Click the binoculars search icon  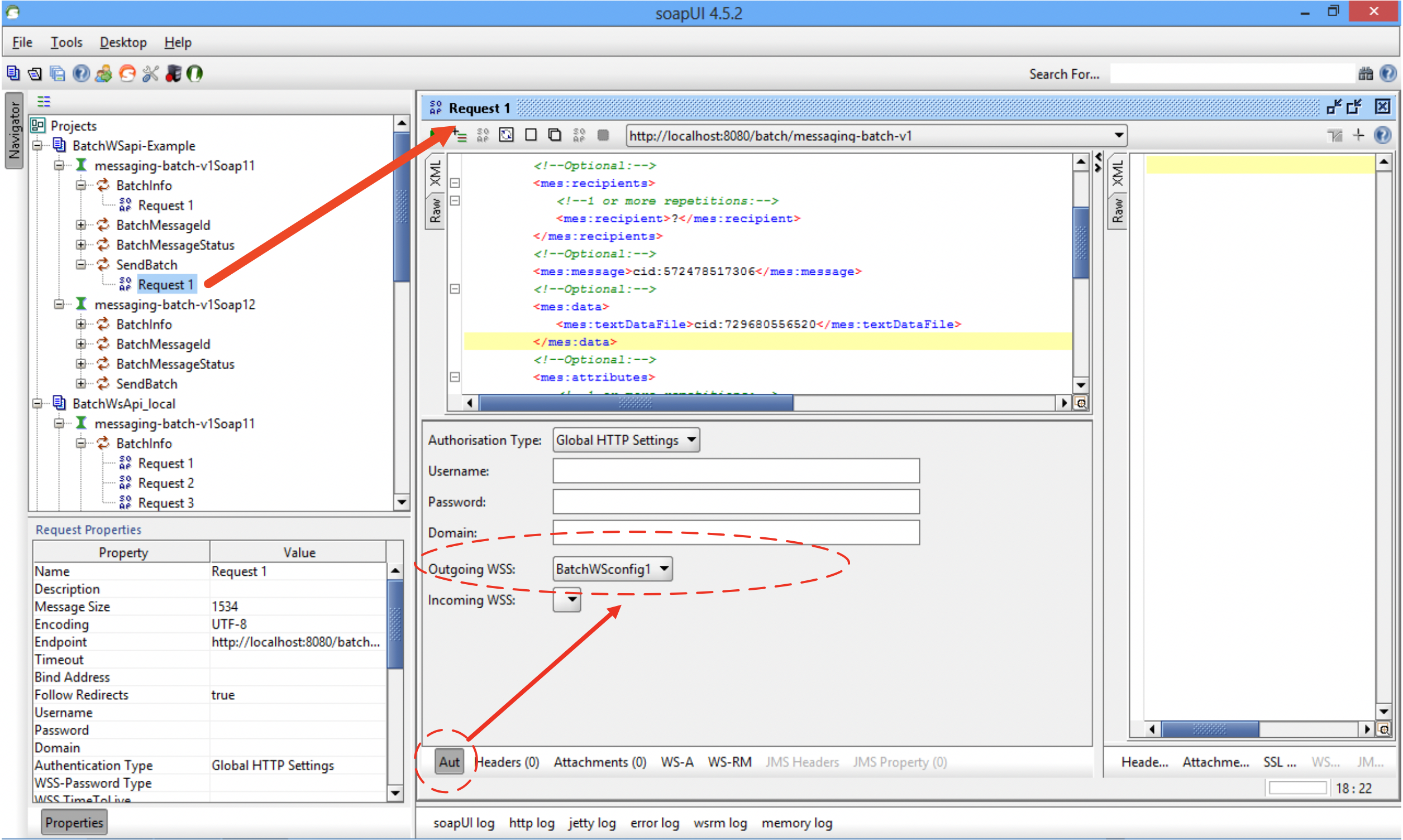[1364, 74]
